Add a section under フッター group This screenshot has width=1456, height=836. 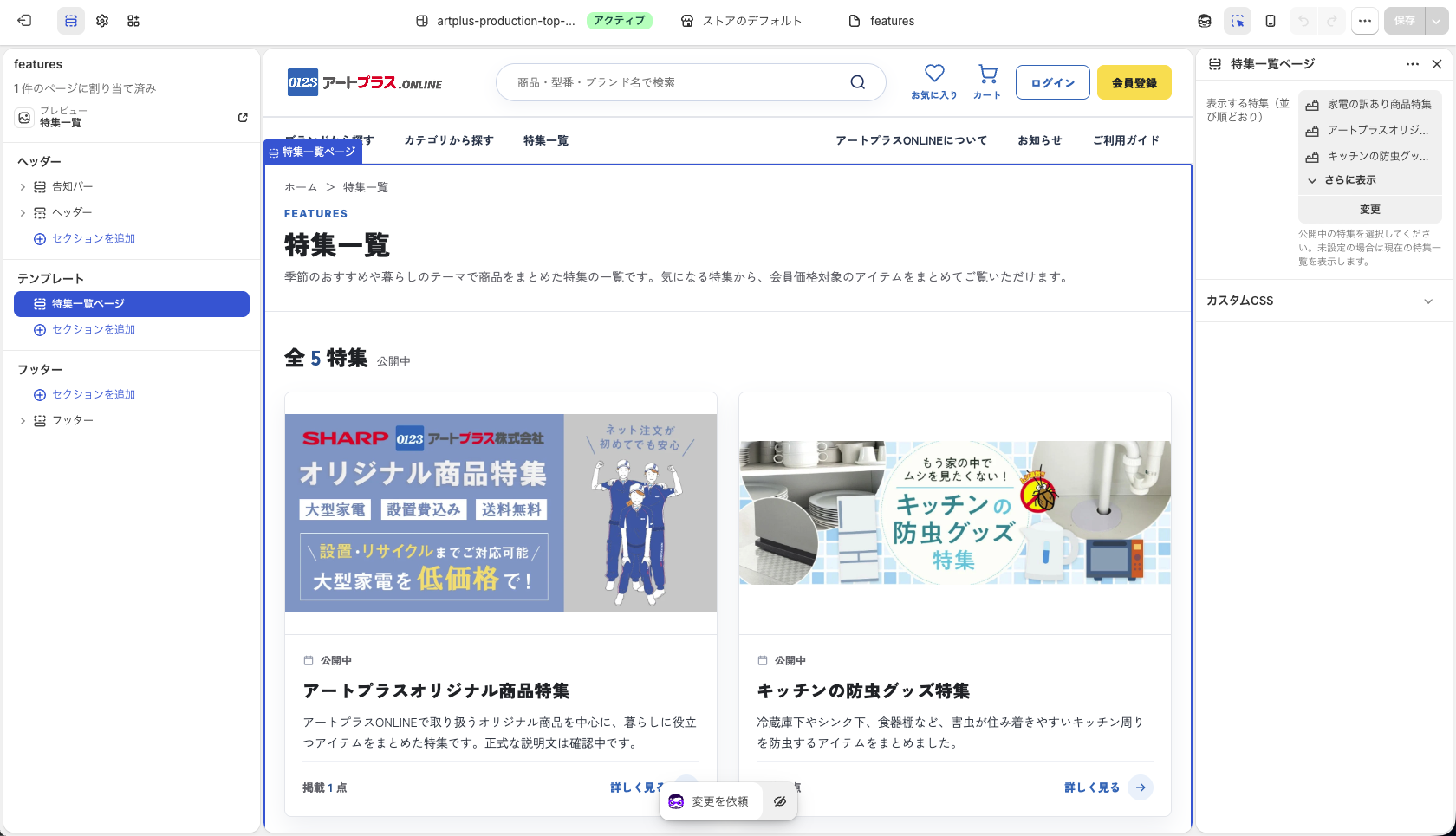85,394
